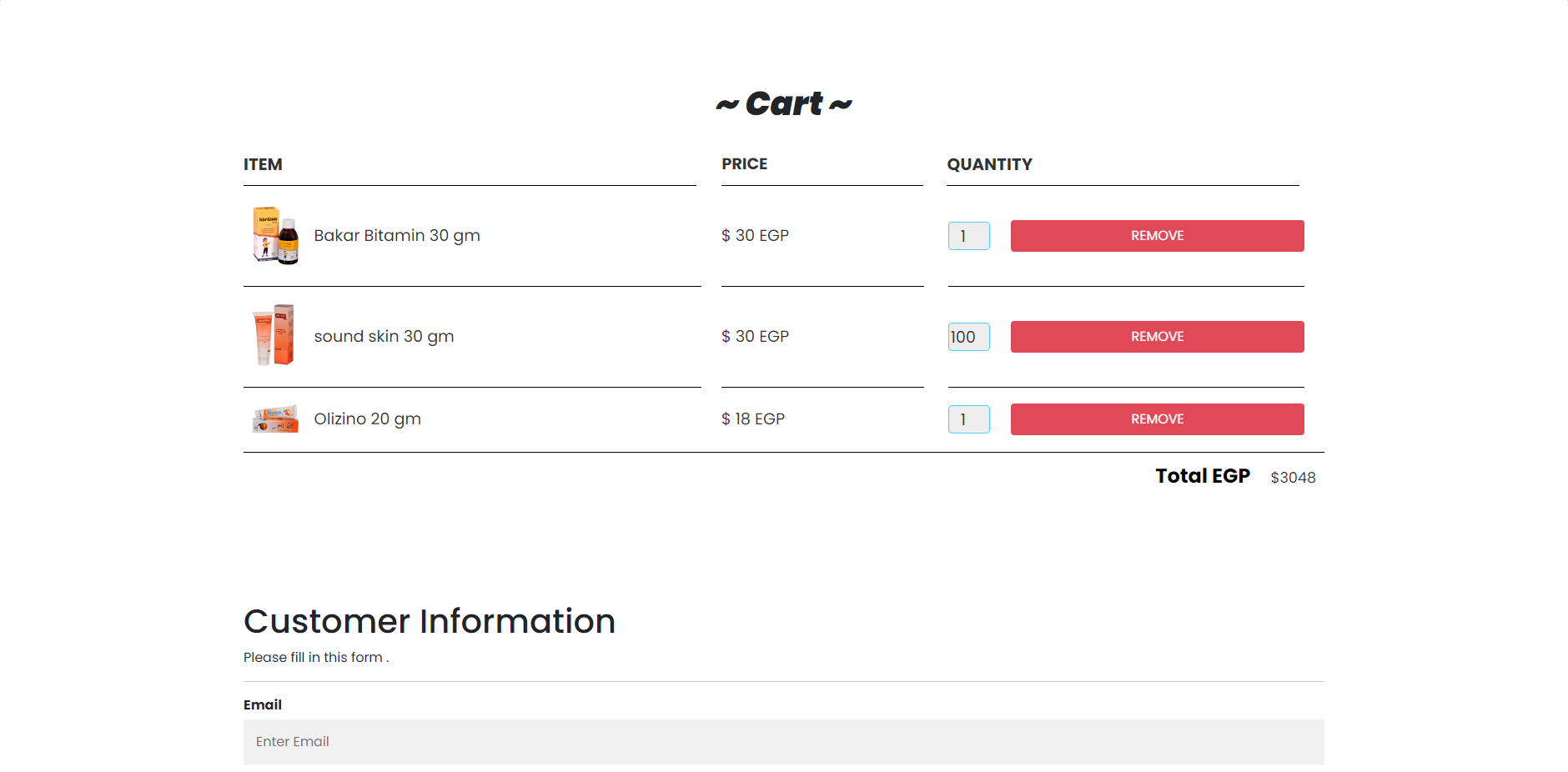Click the Bakar Bitamin product thumbnail

coord(275,236)
